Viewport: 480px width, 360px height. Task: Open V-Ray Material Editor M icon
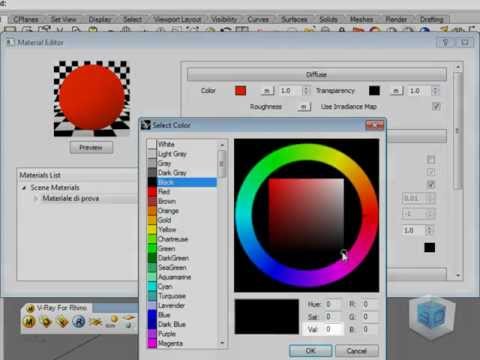tap(29, 322)
